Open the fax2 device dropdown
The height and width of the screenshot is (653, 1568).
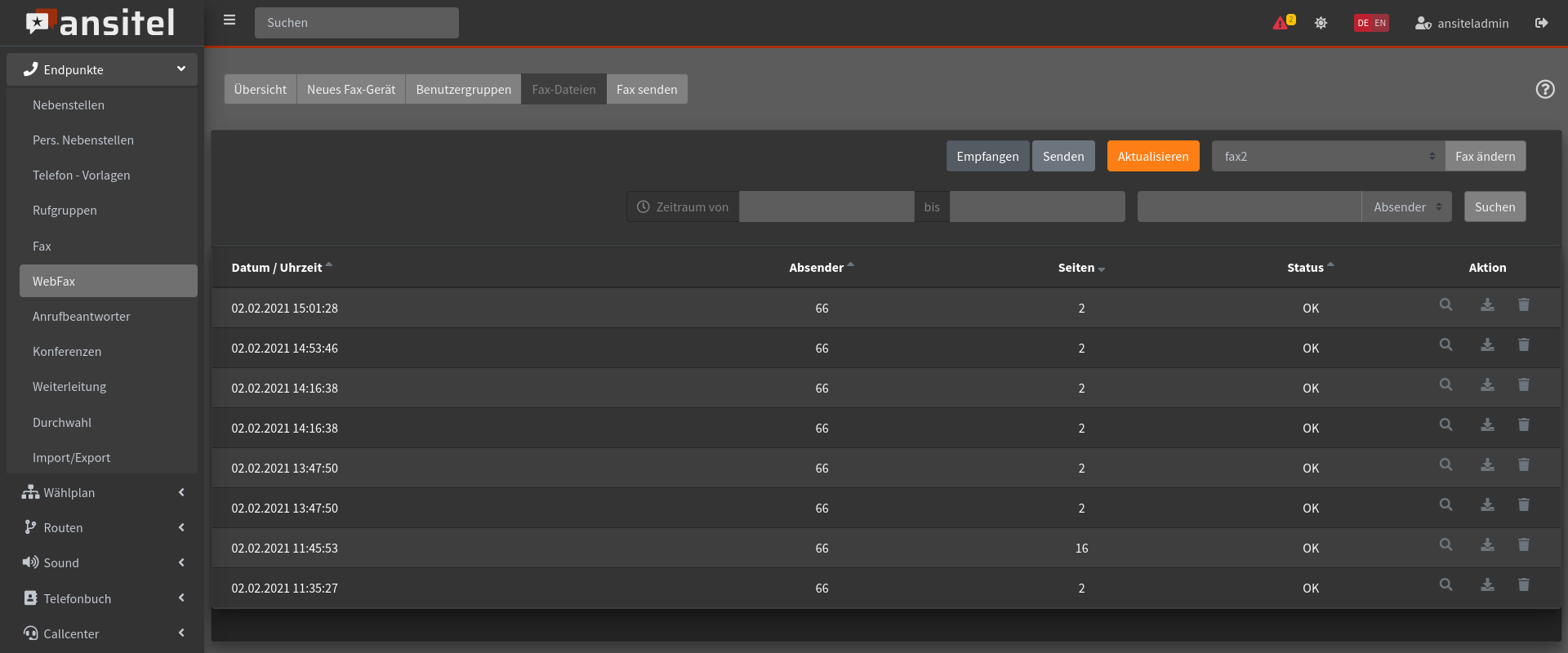(x=1328, y=157)
